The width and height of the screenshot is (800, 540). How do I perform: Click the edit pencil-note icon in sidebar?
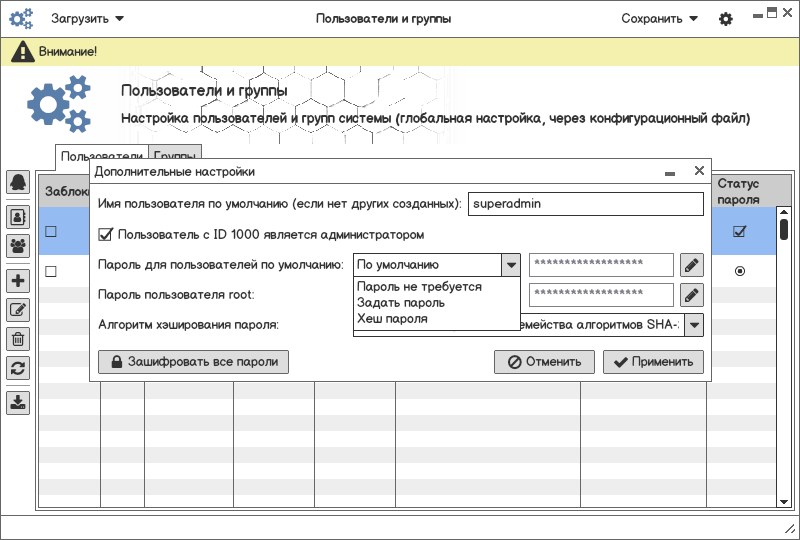tap(18, 310)
